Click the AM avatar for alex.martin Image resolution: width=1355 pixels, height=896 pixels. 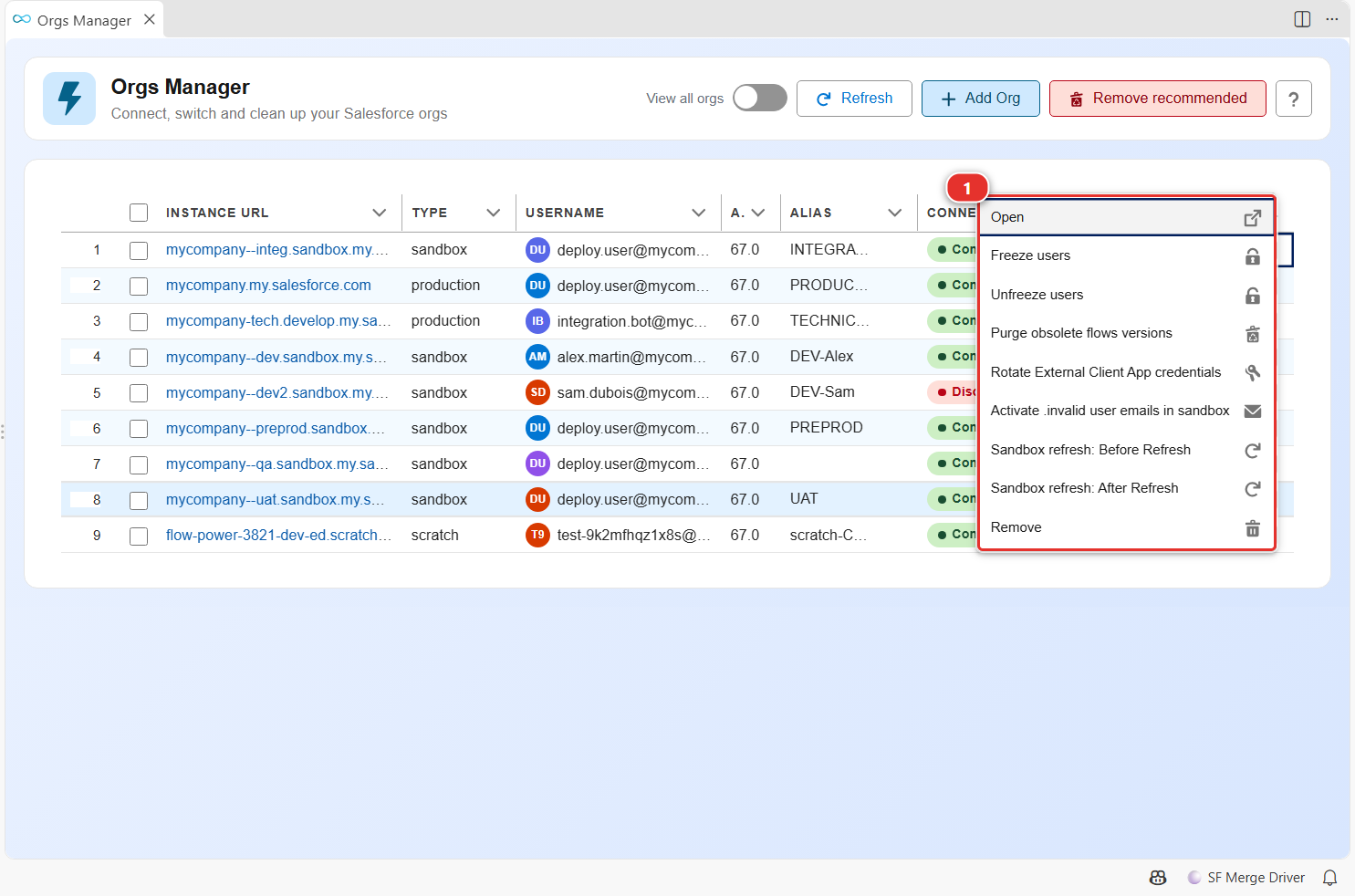(x=537, y=357)
